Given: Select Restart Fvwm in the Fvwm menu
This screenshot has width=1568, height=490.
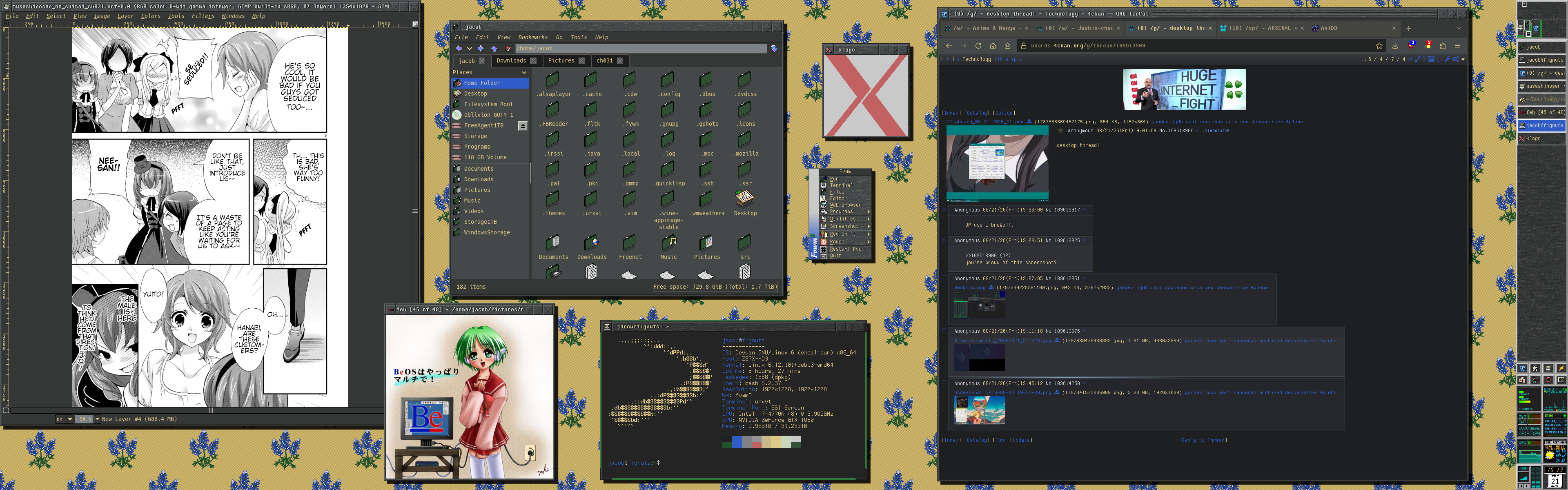Looking at the screenshot, I should (846, 249).
